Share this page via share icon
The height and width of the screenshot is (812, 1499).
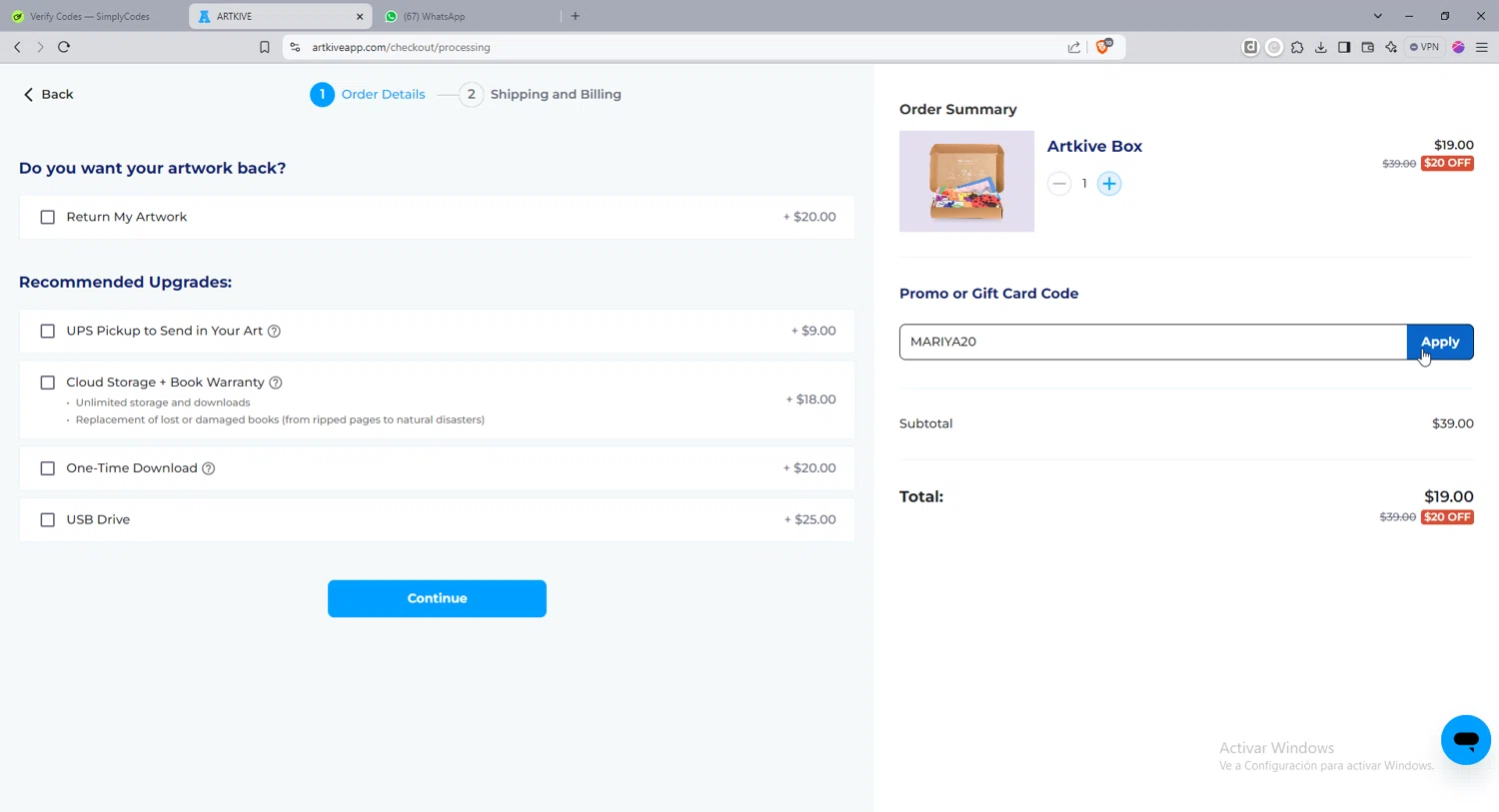pyautogui.click(x=1074, y=47)
